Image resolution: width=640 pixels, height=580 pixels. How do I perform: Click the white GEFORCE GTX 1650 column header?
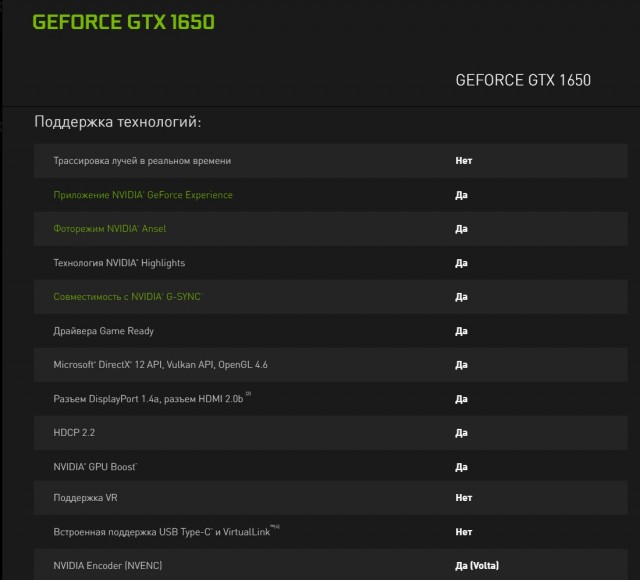(523, 80)
